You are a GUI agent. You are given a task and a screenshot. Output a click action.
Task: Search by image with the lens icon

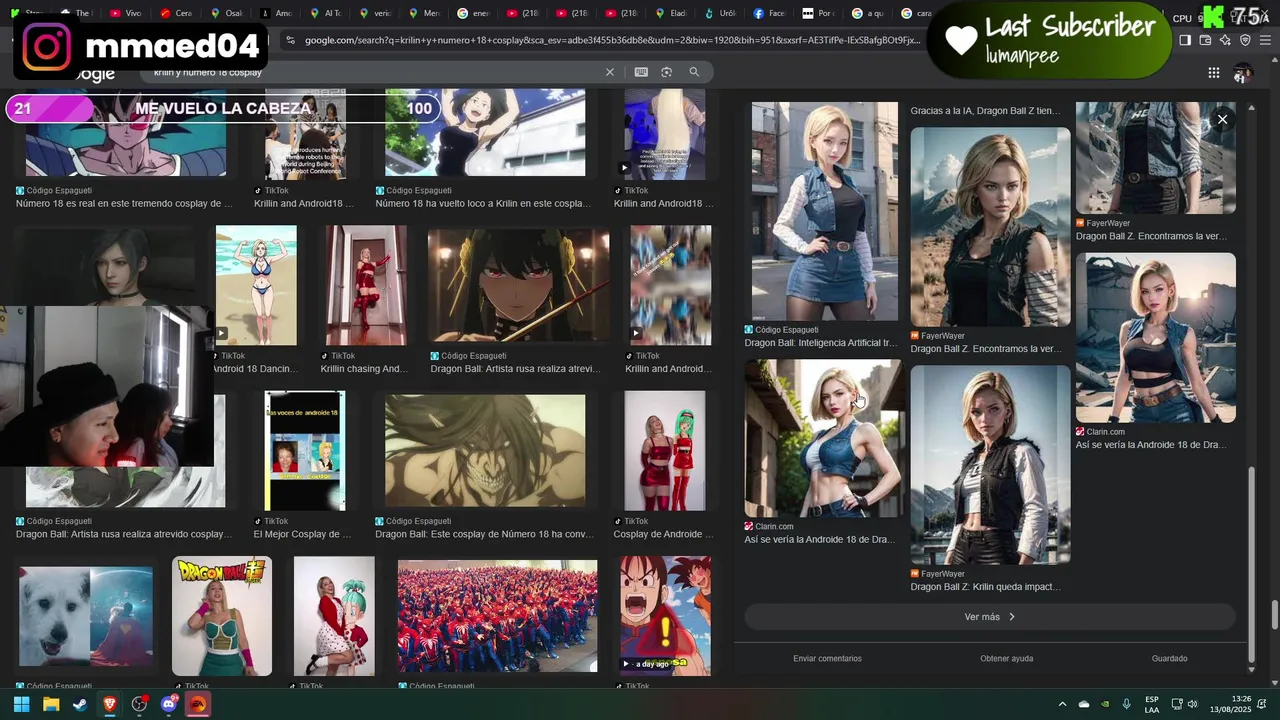[667, 72]
